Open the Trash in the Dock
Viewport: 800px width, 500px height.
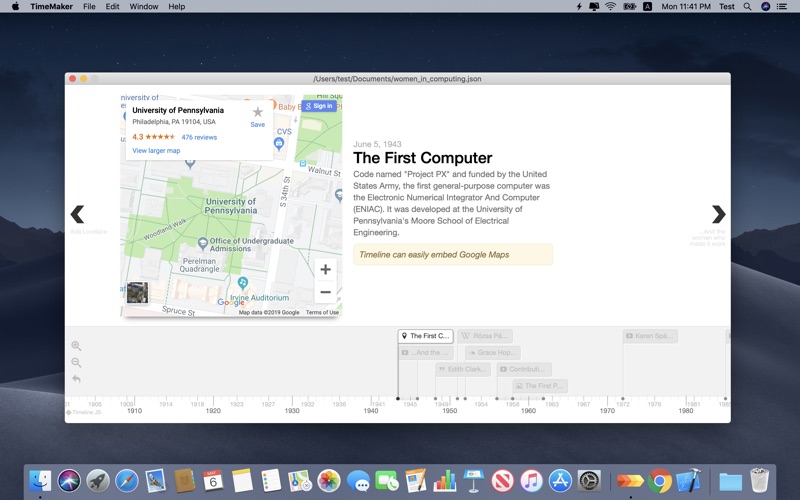pos(760,481)
